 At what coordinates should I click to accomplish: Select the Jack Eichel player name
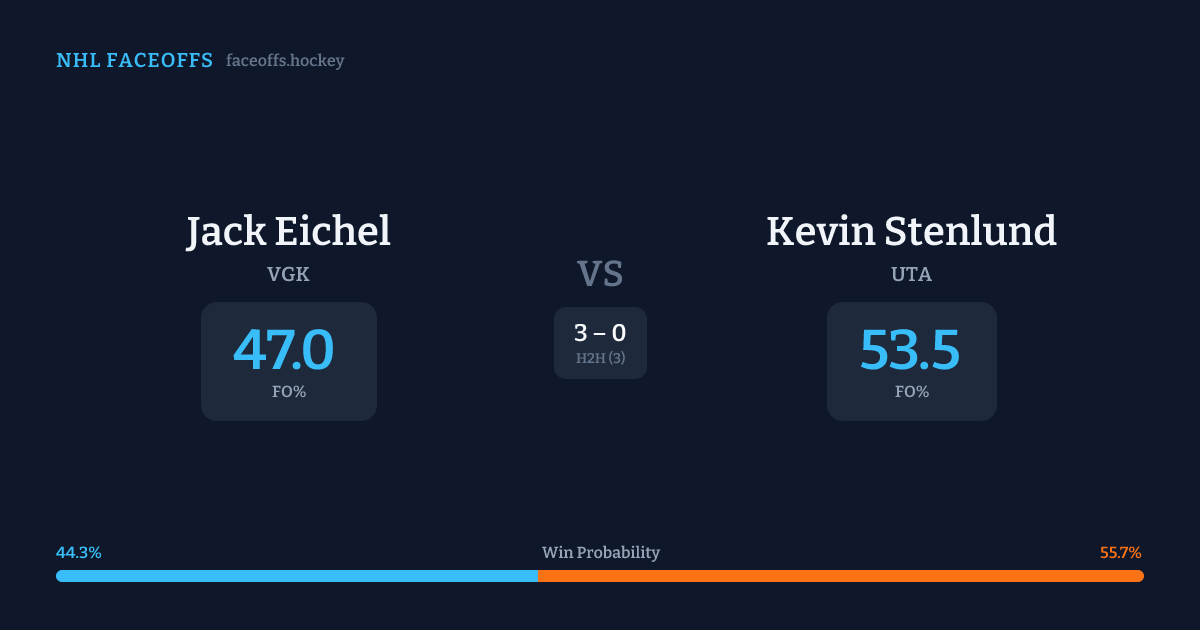click(x=288, y=231)
